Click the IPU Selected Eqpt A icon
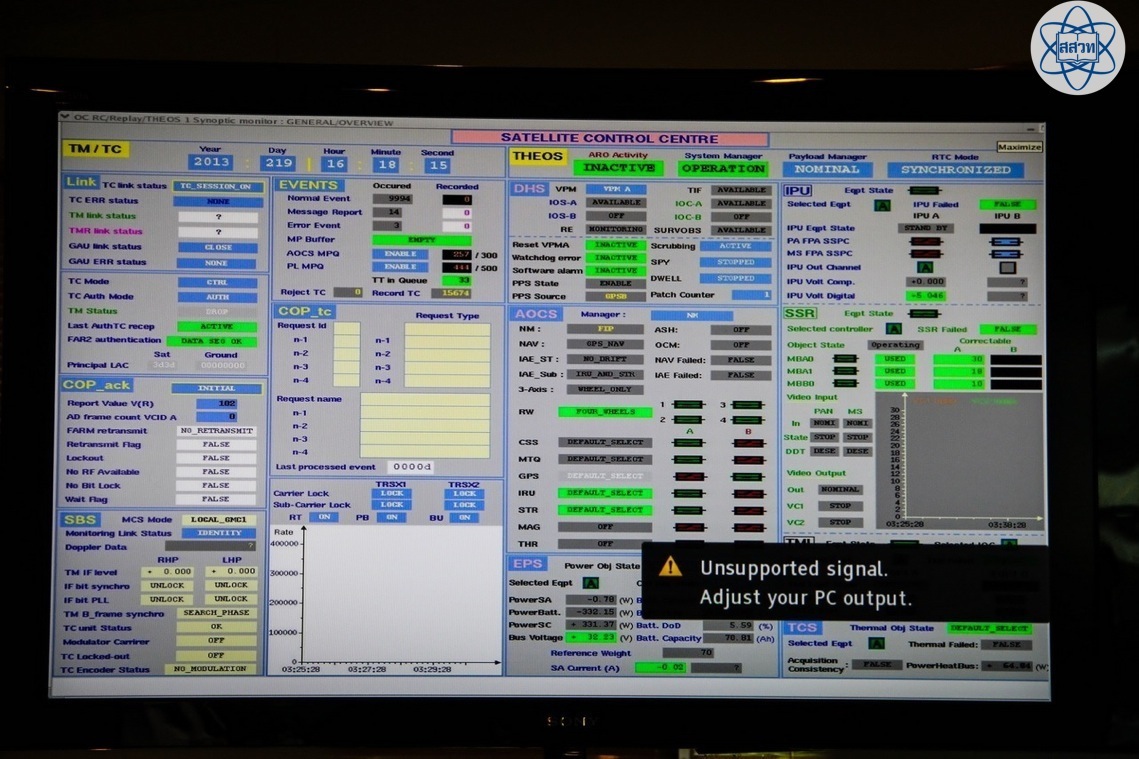1139x759 pixels. pyautogui.click(x=882, y=205)
